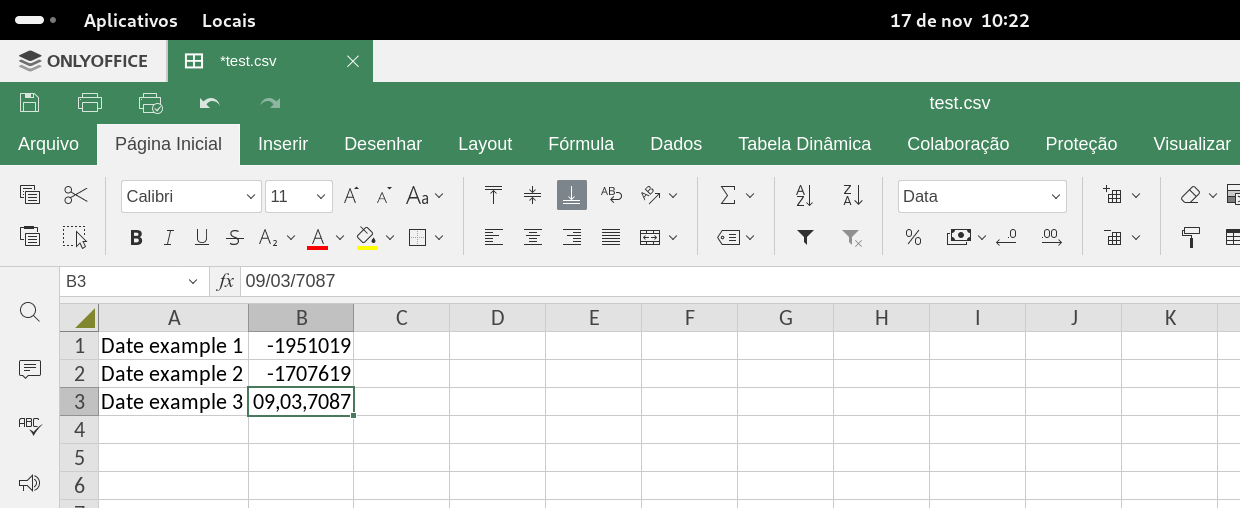Open the font size 11 dropdown
The height and width of the screenshot is (508, 1240).
tap(323, 197)
